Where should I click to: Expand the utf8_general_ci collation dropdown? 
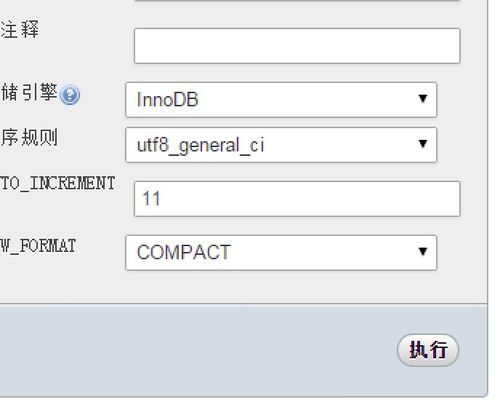click(281, 145)
